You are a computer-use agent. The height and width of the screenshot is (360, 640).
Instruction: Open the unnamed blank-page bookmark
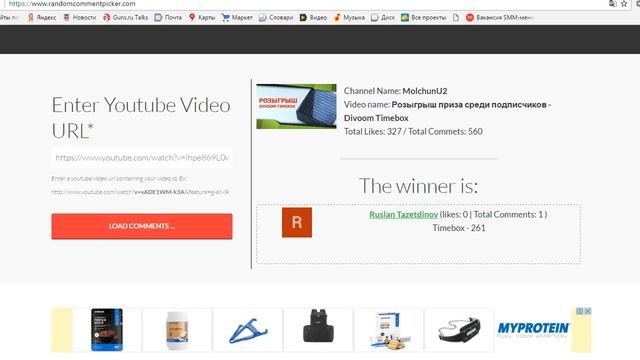[x=456, y=18]
